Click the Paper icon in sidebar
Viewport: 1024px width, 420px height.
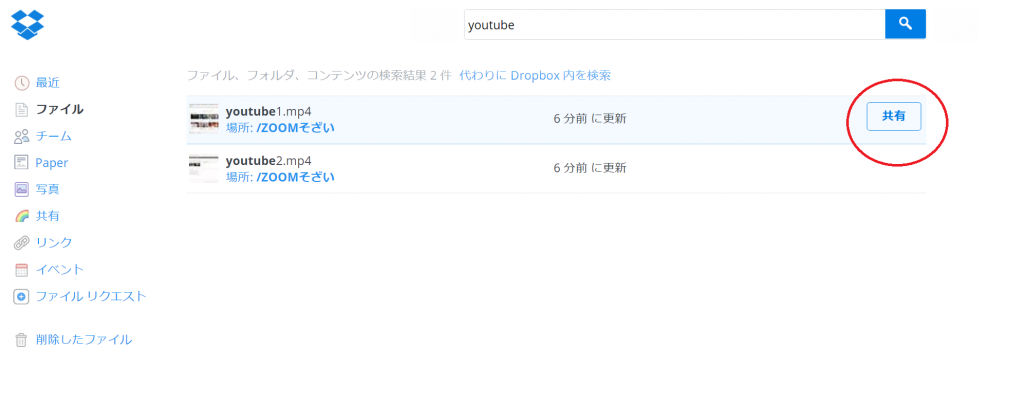(x=22, y=163)
